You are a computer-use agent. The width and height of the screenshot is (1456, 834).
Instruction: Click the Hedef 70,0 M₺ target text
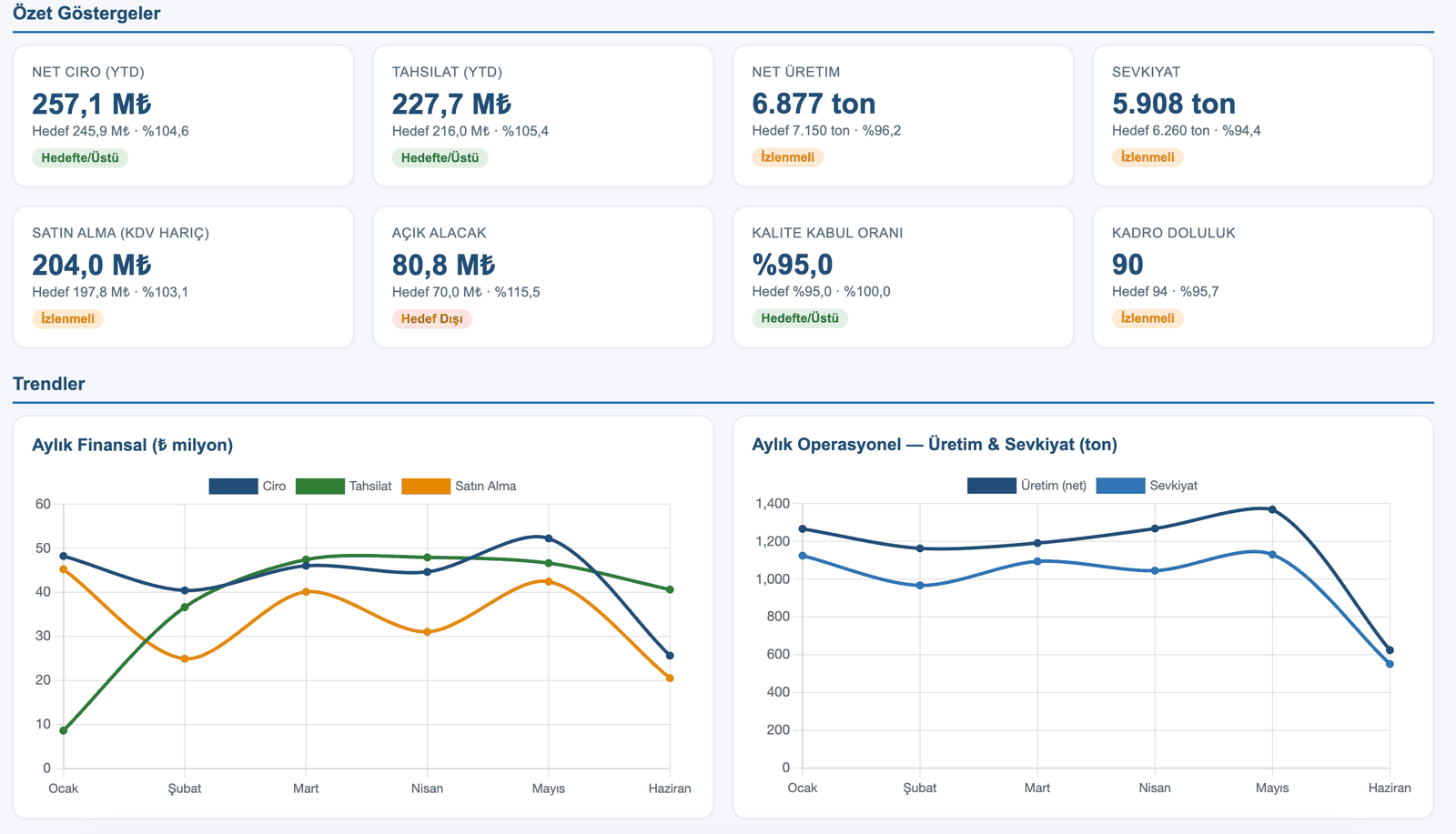(437, 292)
